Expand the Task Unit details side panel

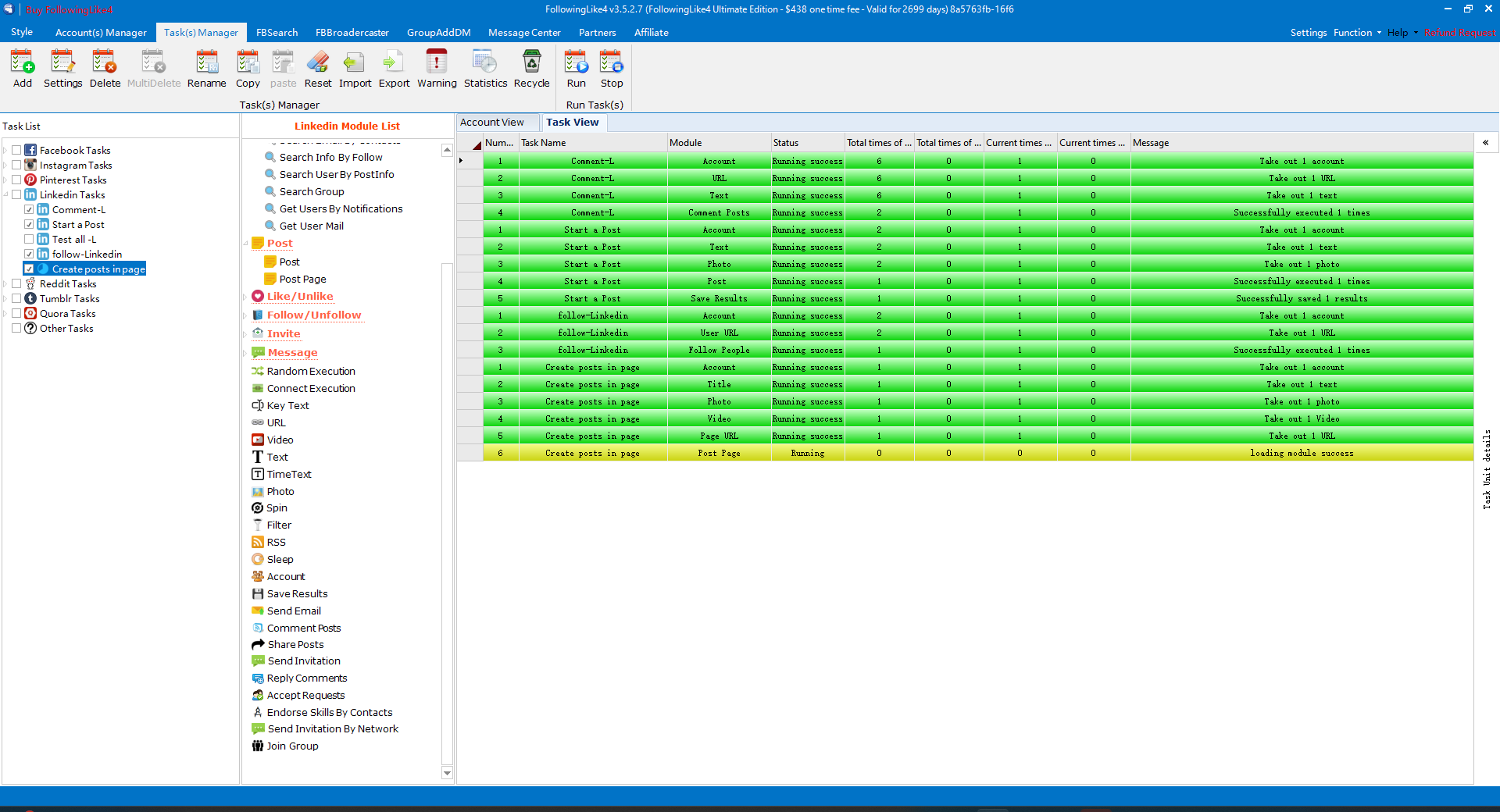[1485, 142]
